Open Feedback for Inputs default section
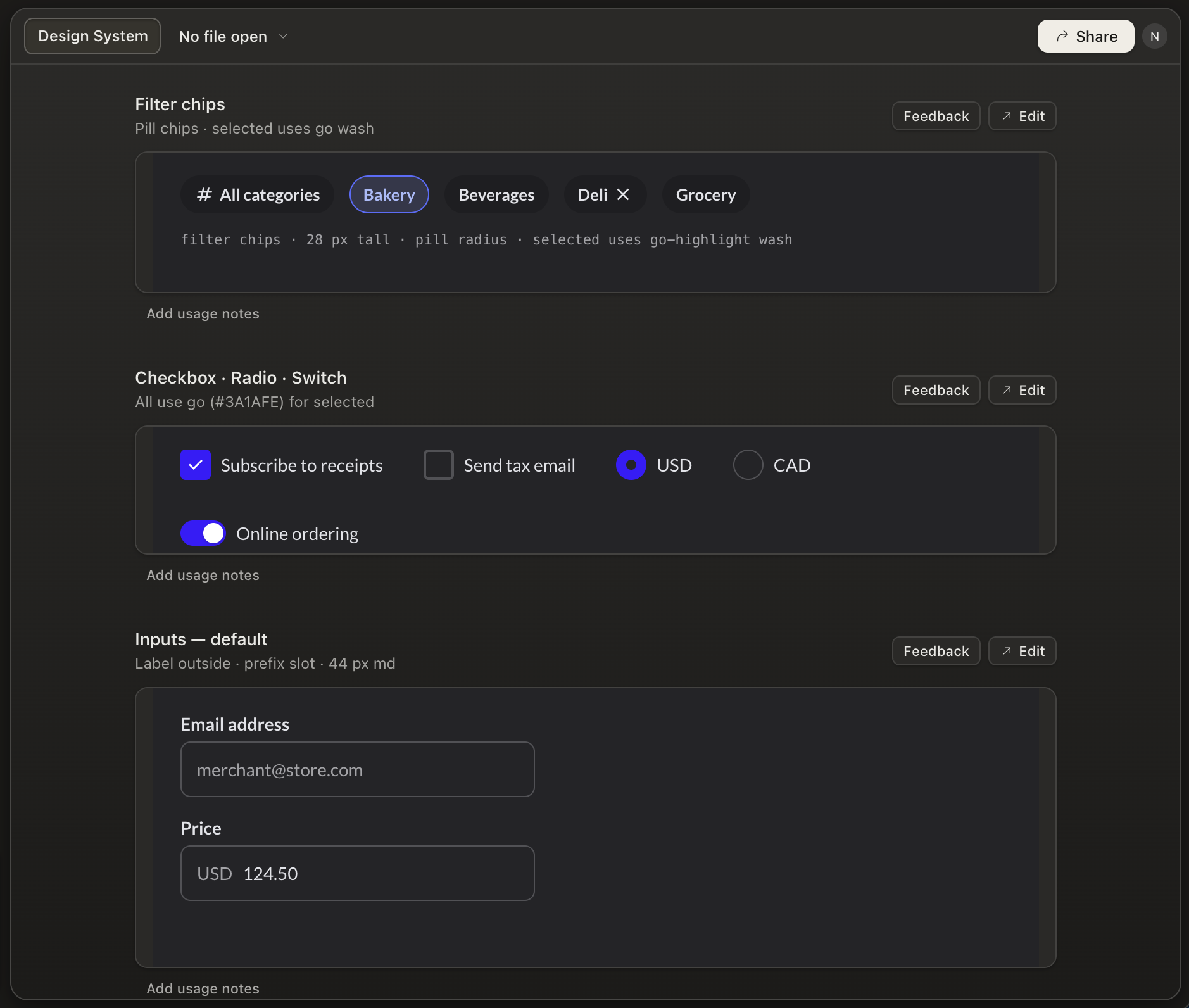The height and width of the screenshot is (1008, 1189). [x=936, y=651]
